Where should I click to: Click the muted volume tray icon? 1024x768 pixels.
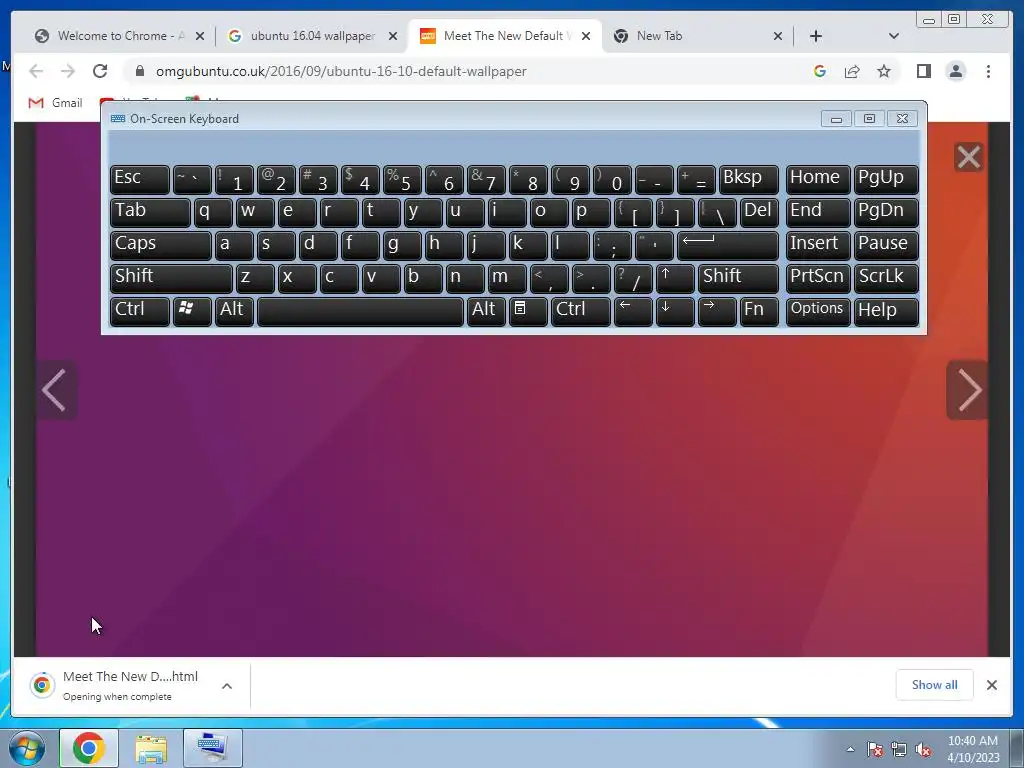coord(923,749)
